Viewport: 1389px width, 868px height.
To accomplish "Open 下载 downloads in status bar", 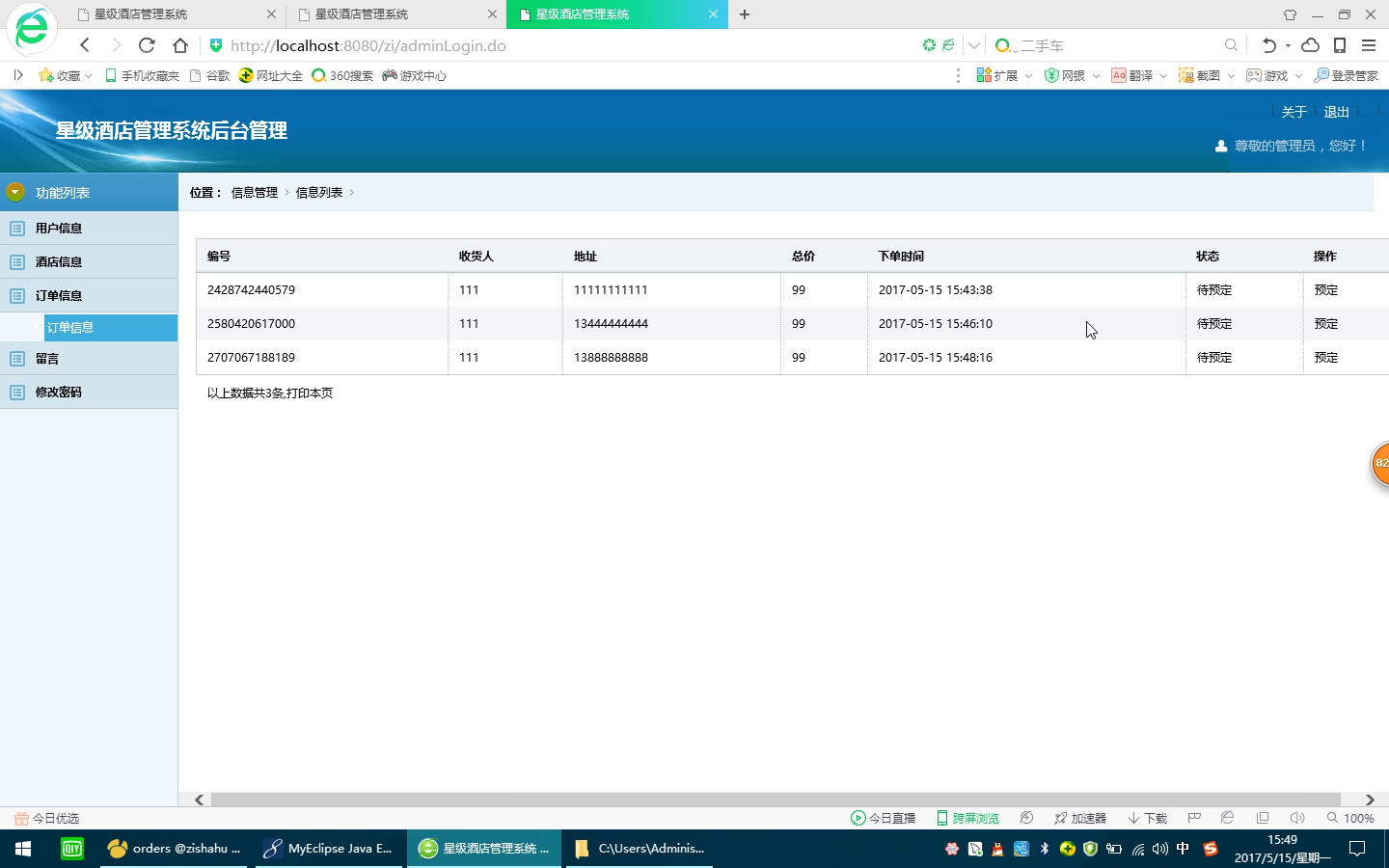I will pyautogui.click(x=1147, y=818).
